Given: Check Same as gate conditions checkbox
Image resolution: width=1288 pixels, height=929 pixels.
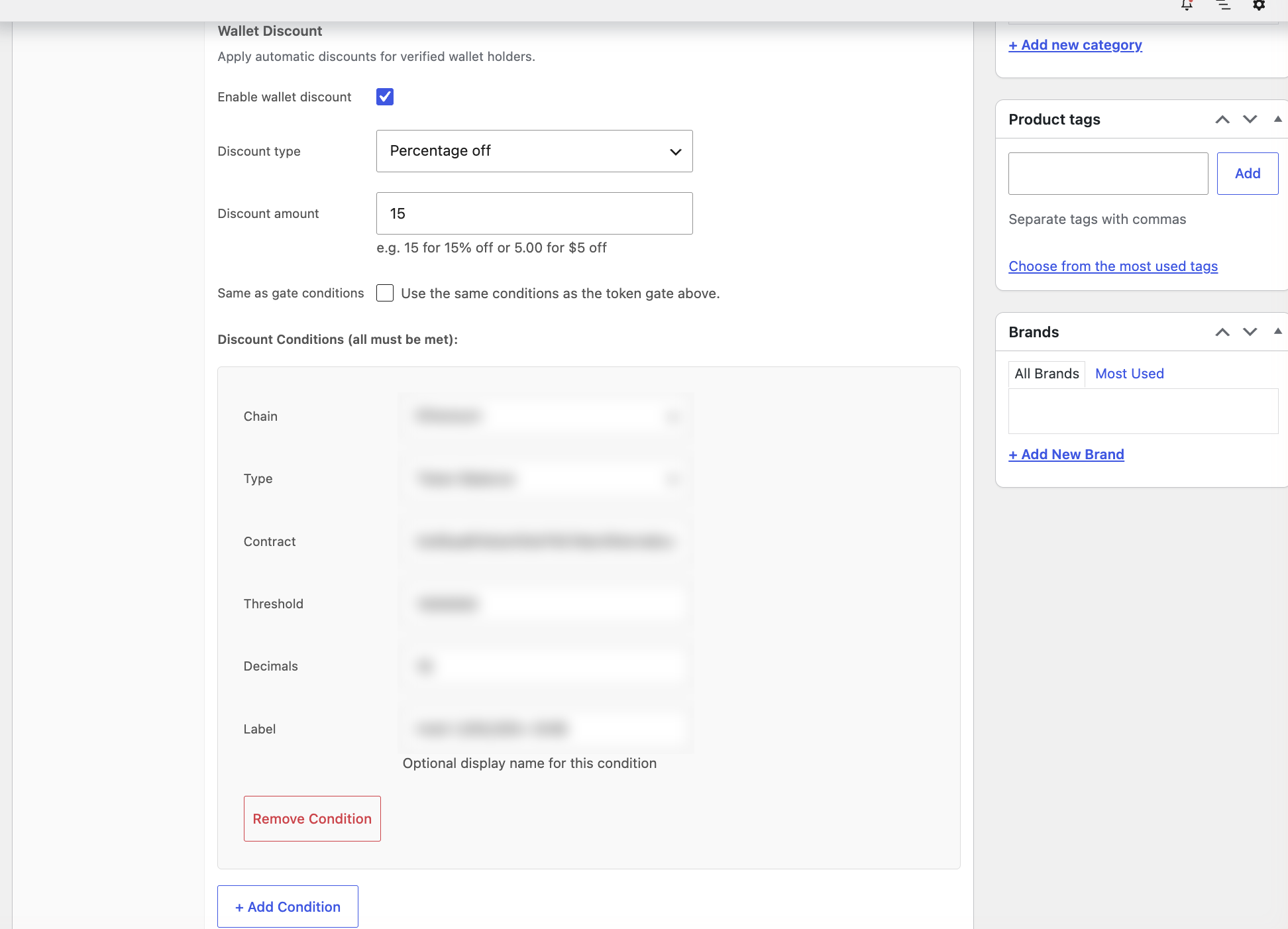Looking at the screenshot, I should 385,293.
